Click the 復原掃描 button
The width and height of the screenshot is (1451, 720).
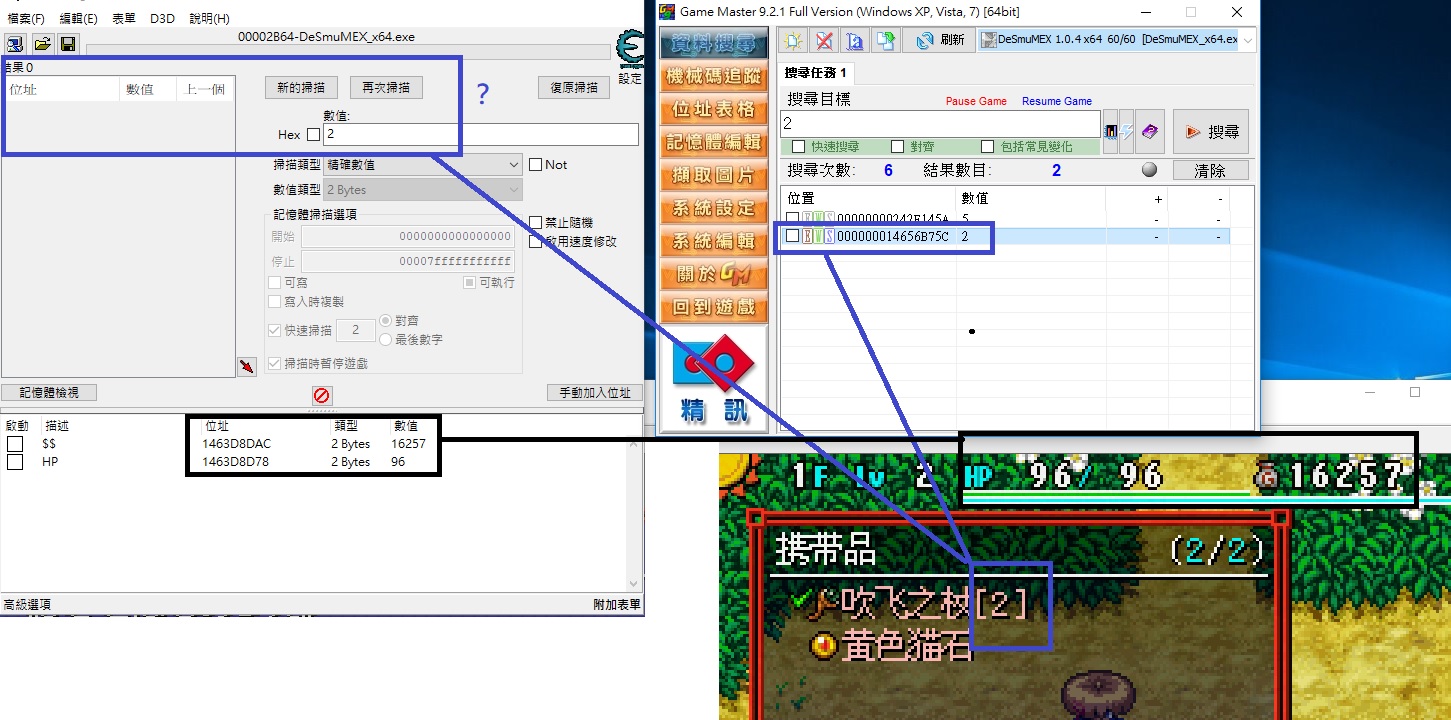574,88
